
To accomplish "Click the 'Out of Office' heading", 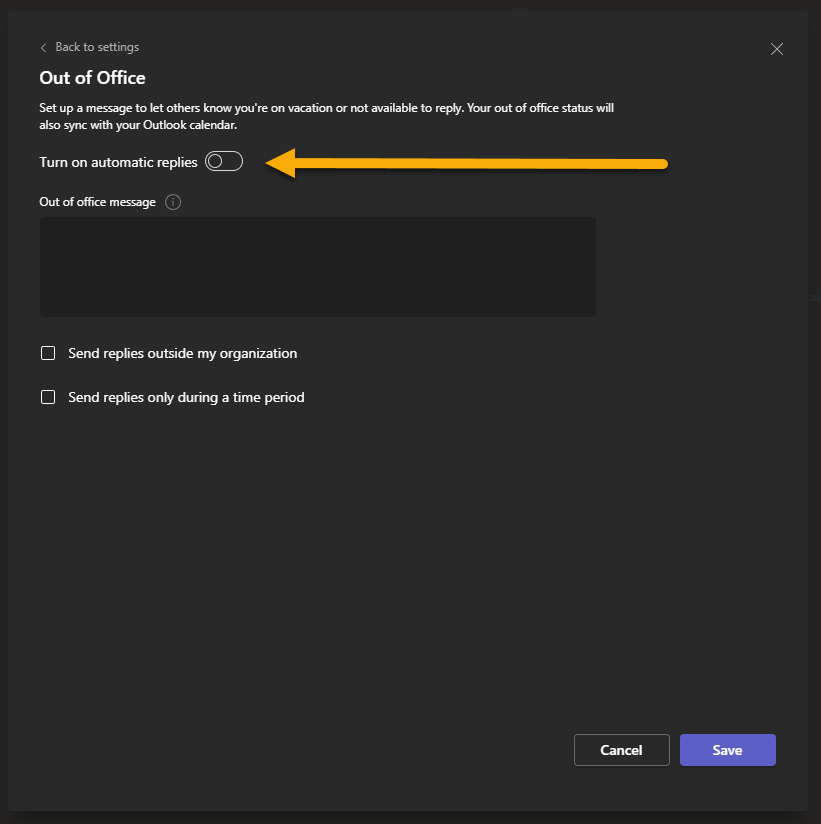I will [x=92, y=78].
